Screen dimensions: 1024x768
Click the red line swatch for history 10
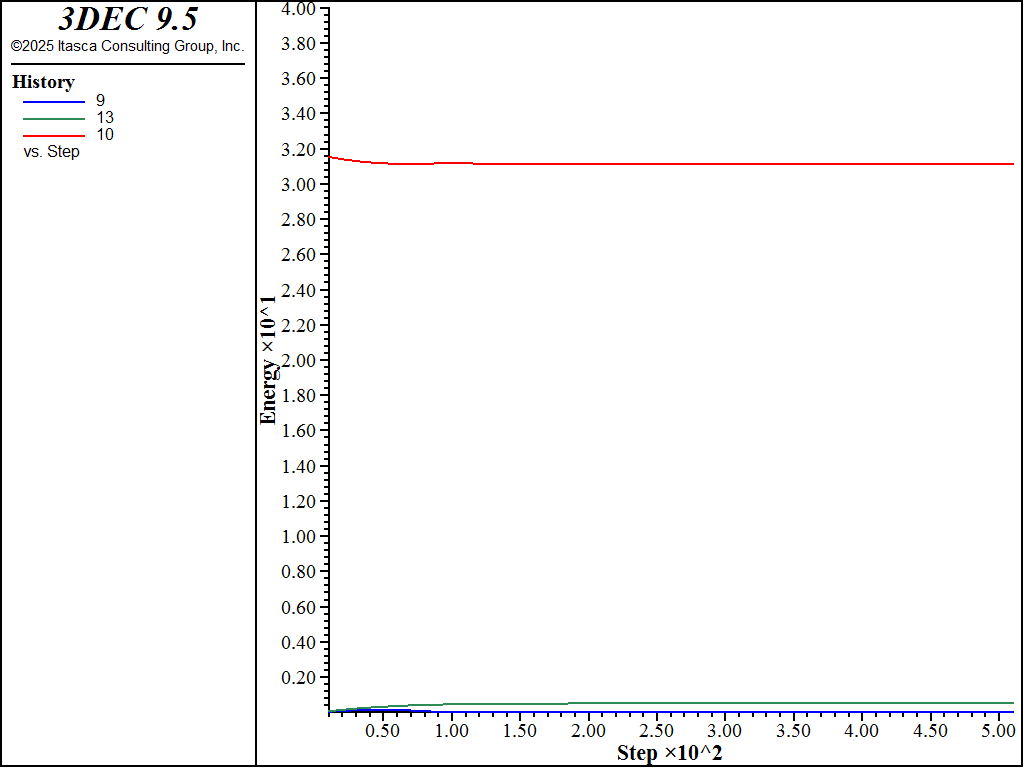(54, 136)
